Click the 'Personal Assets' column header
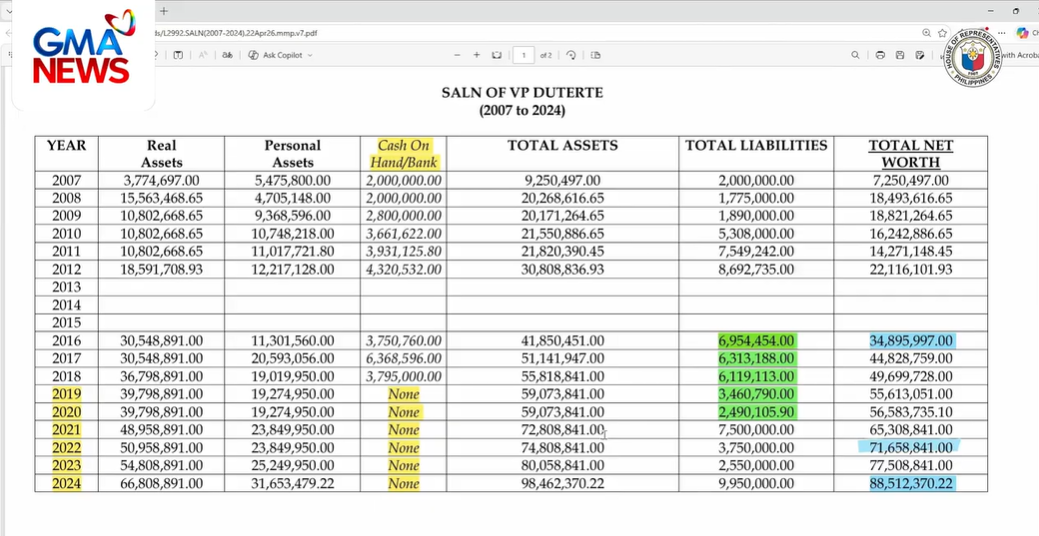Viewport: 1039px width, 536px height. tap(292, 154)
